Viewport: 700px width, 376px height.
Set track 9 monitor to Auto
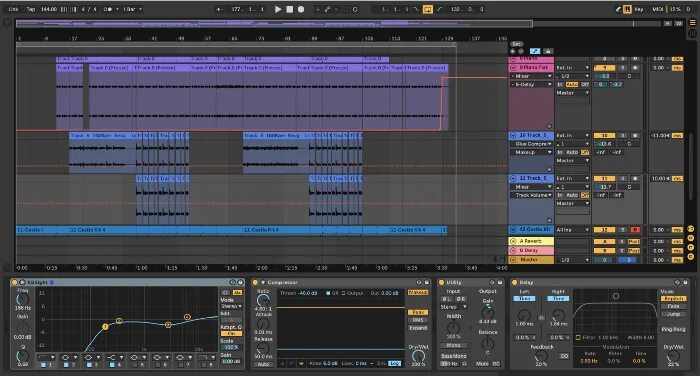tap(572, 84)
